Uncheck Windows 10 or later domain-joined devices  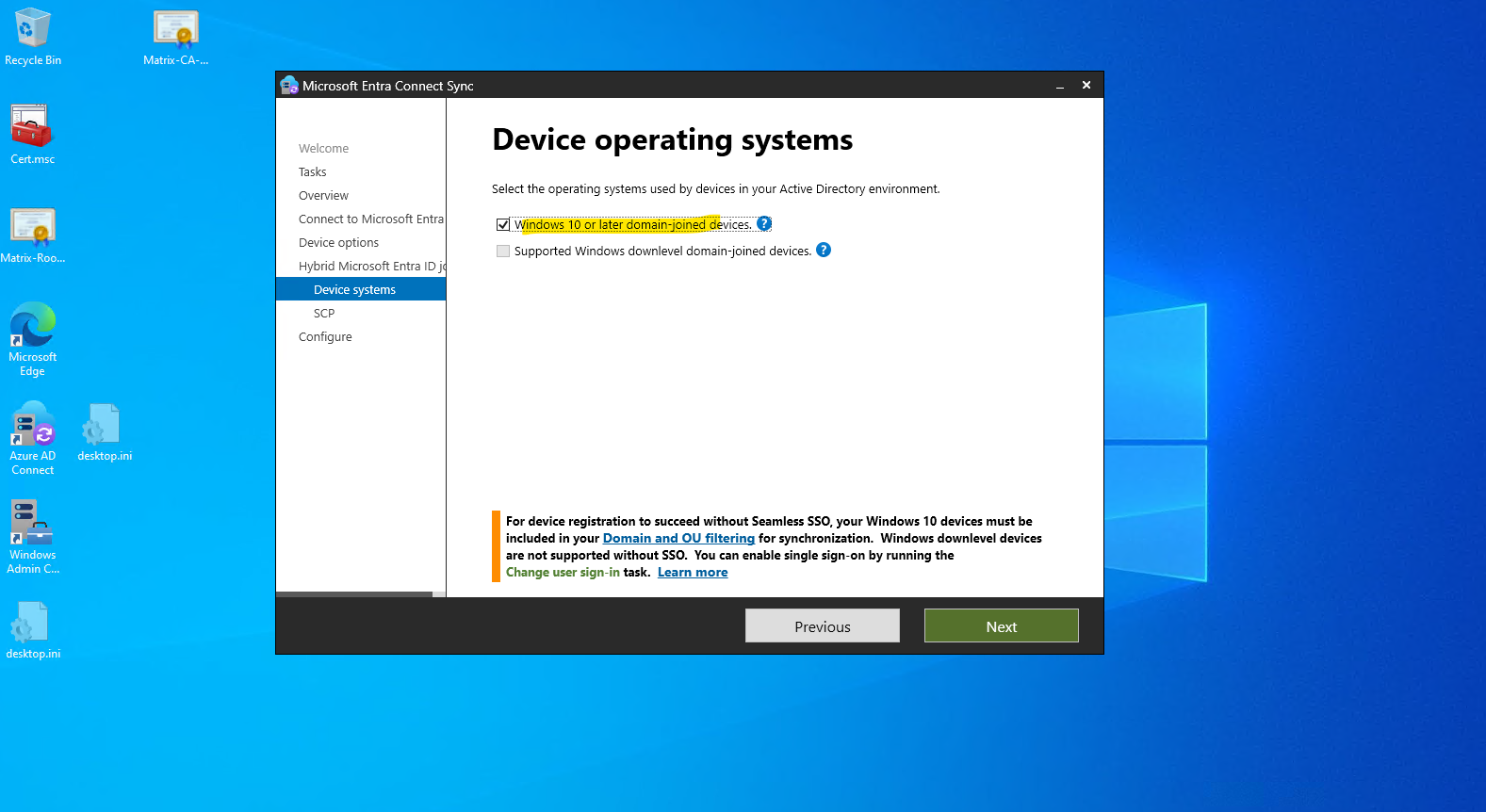click(503, 224)
